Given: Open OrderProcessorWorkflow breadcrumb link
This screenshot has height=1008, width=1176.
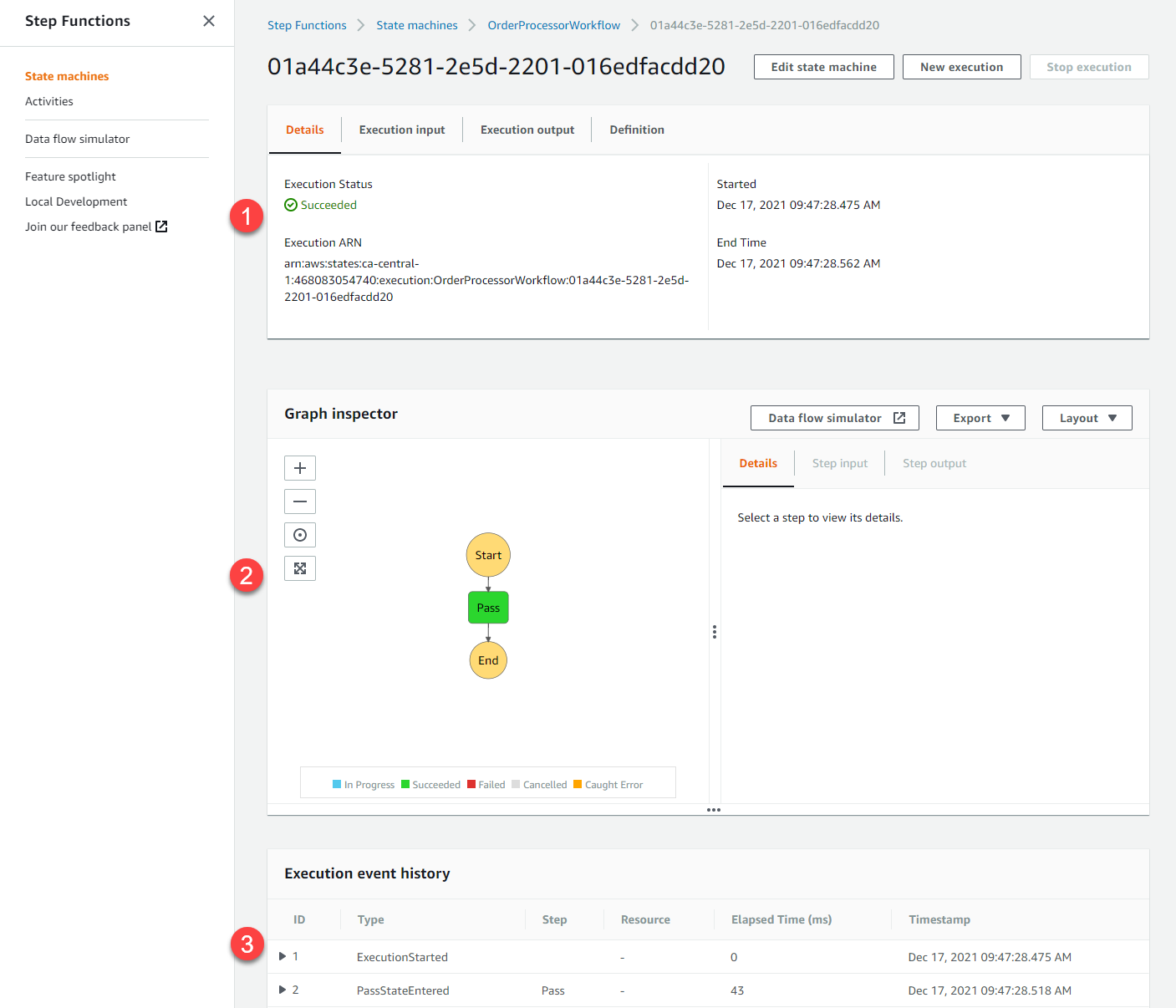Looking at the screenshot, I should [554, 25].
